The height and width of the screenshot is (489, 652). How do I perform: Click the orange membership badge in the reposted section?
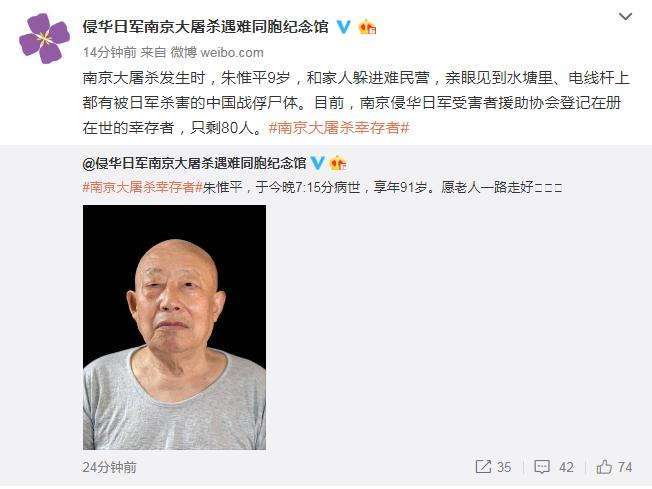338,163
